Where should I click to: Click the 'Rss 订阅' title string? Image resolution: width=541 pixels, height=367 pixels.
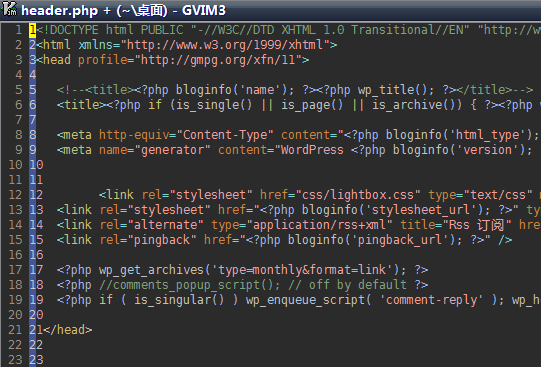[x=476, y=225]
